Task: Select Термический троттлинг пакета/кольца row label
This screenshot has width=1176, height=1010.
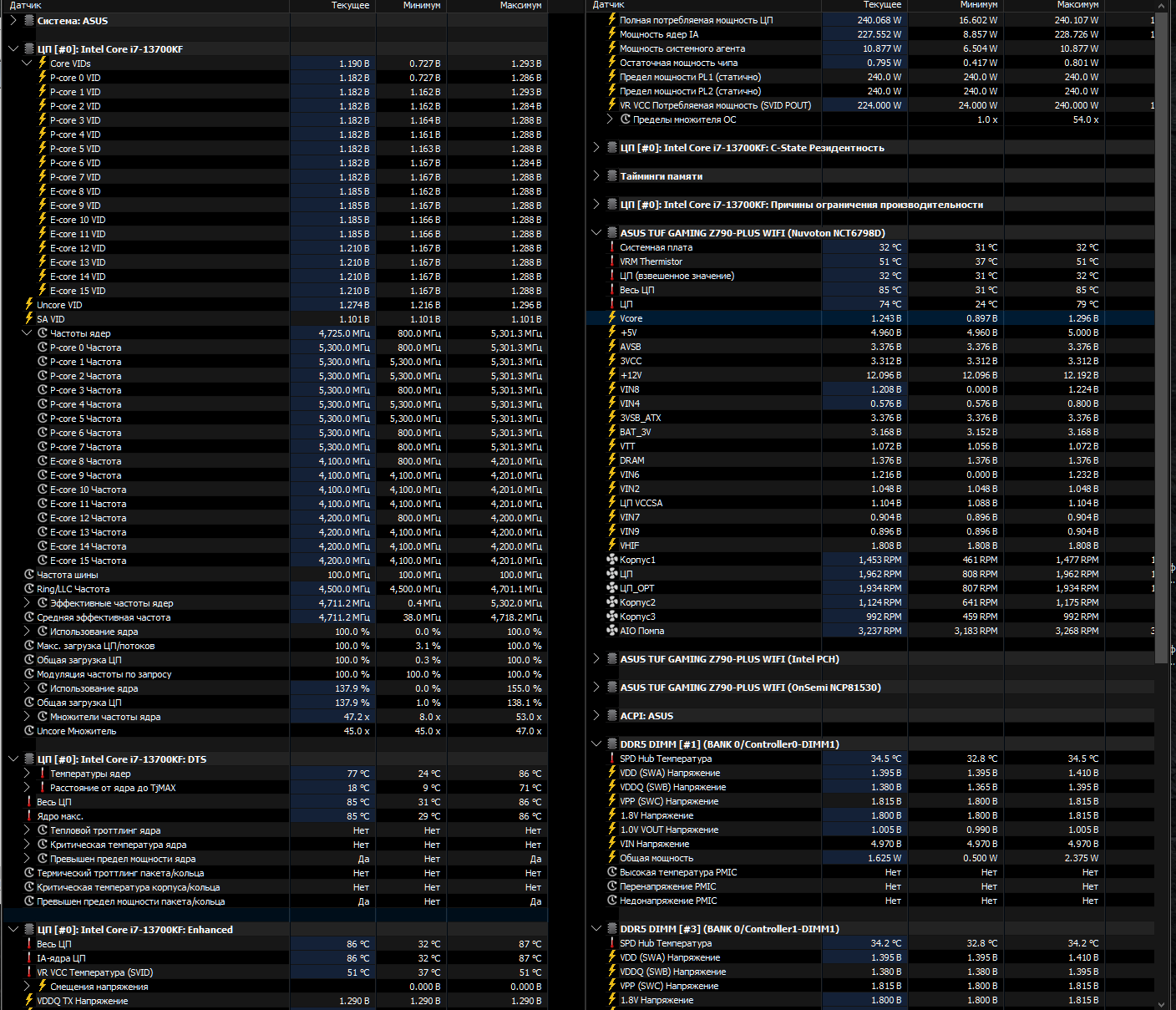Action: coord(120,873)
